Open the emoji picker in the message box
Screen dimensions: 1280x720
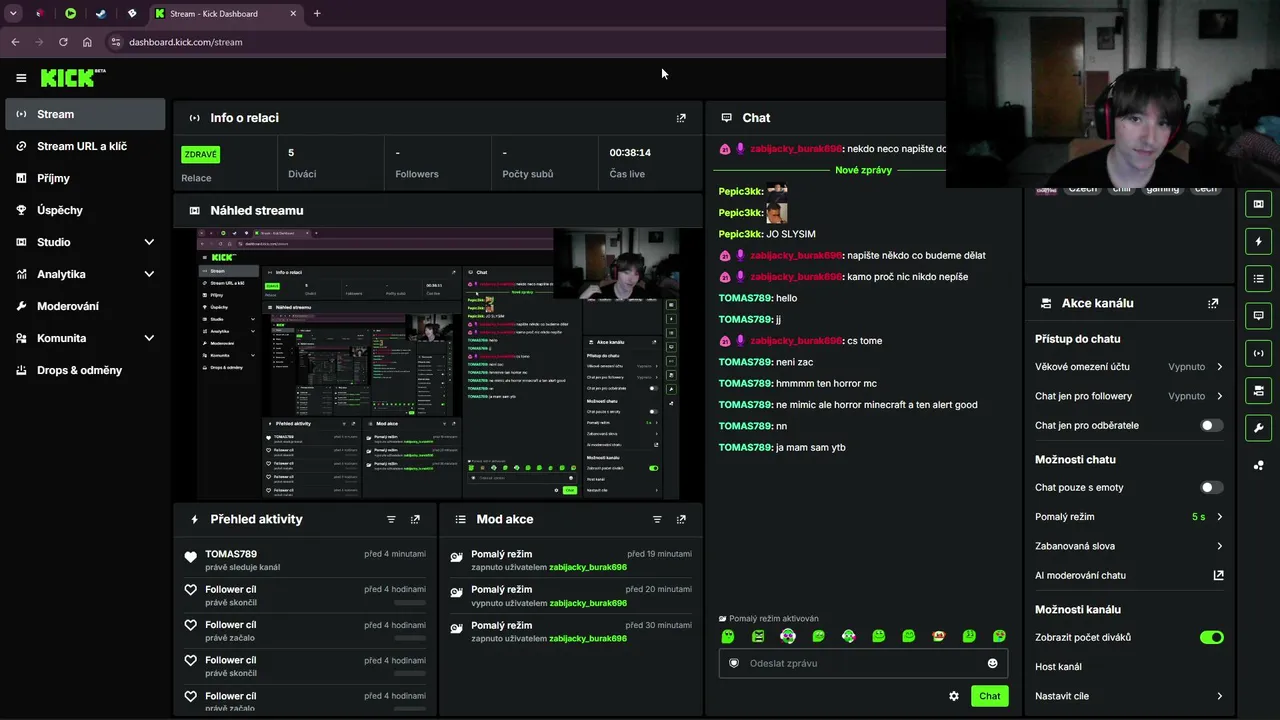pos(992,663)
